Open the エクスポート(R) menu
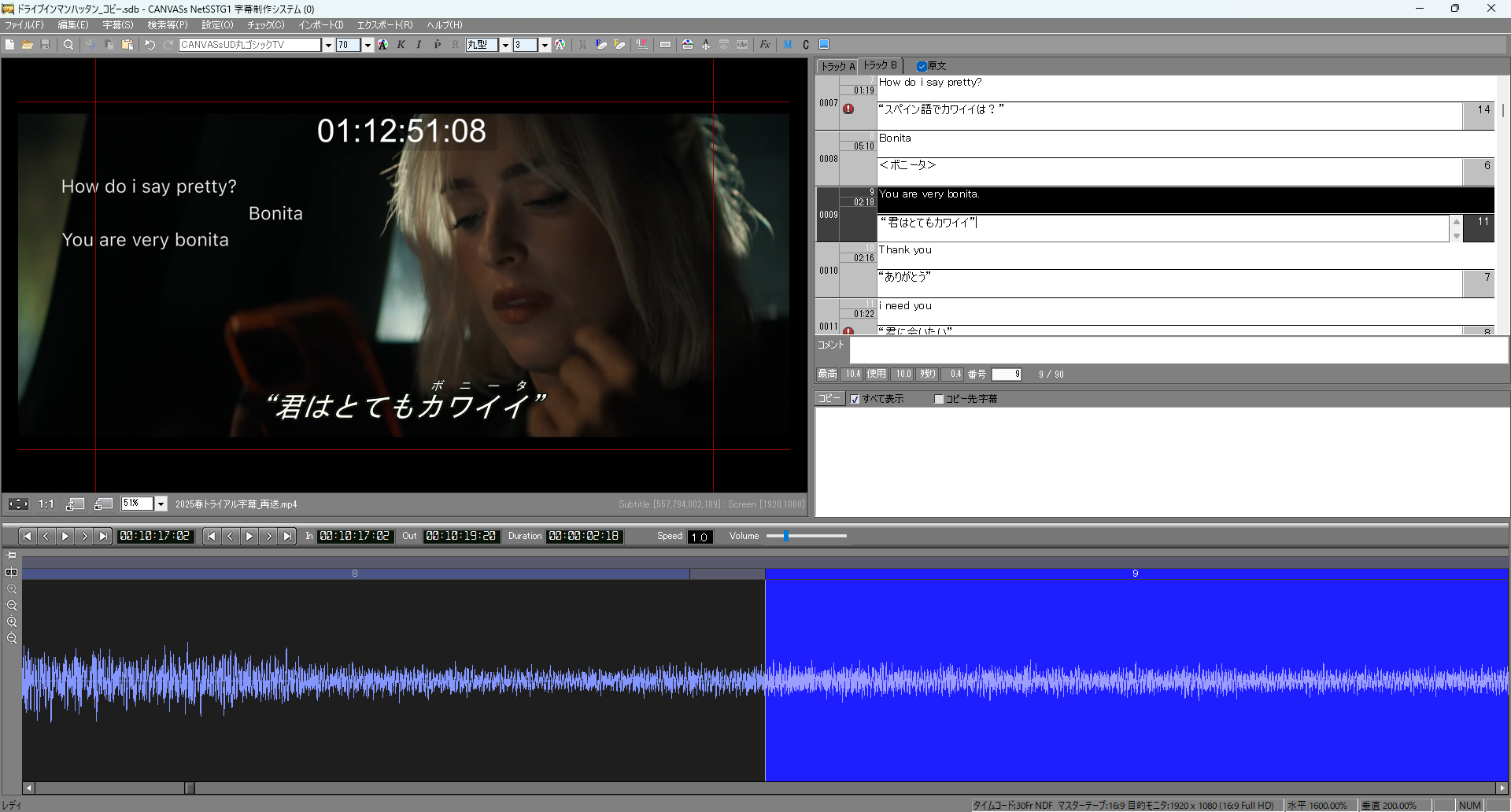1511x812 pixels. [x=385, y=25]
